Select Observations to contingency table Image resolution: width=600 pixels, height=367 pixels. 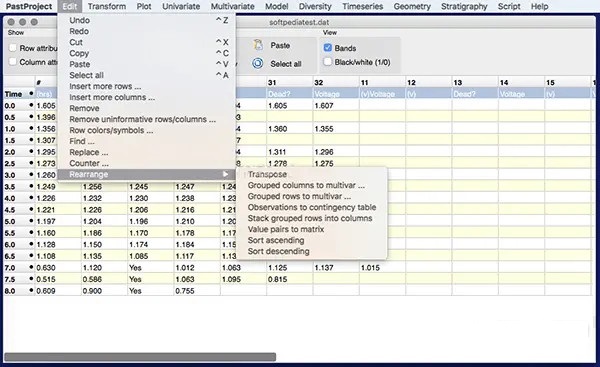click(312, 207)
